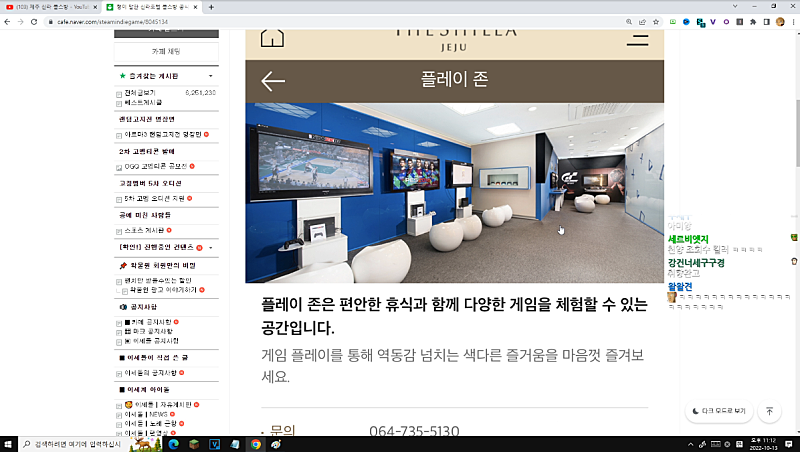
Task: Open Minecraft from the taskbar
Action: 194,444
